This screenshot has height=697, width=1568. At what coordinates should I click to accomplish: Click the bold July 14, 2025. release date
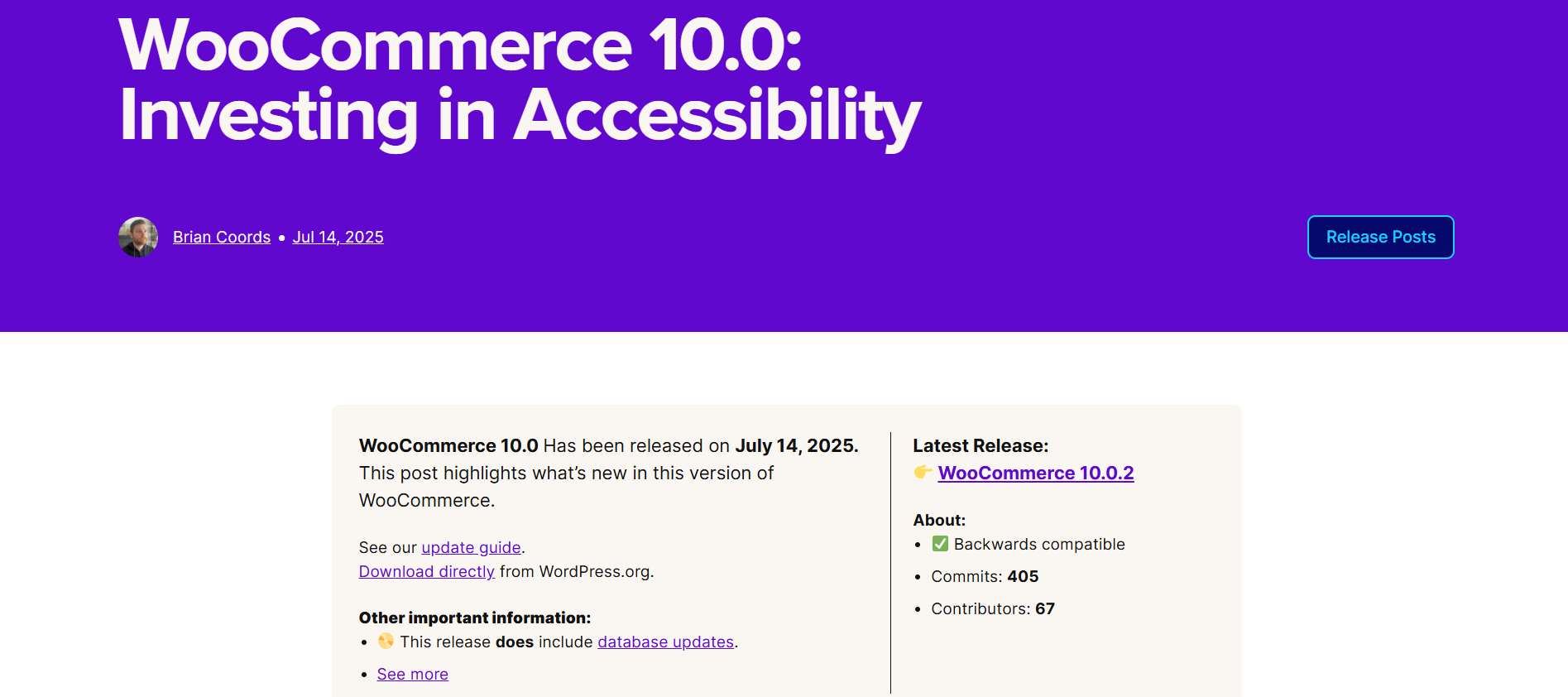pyautogui.click(x=797, y=446)
